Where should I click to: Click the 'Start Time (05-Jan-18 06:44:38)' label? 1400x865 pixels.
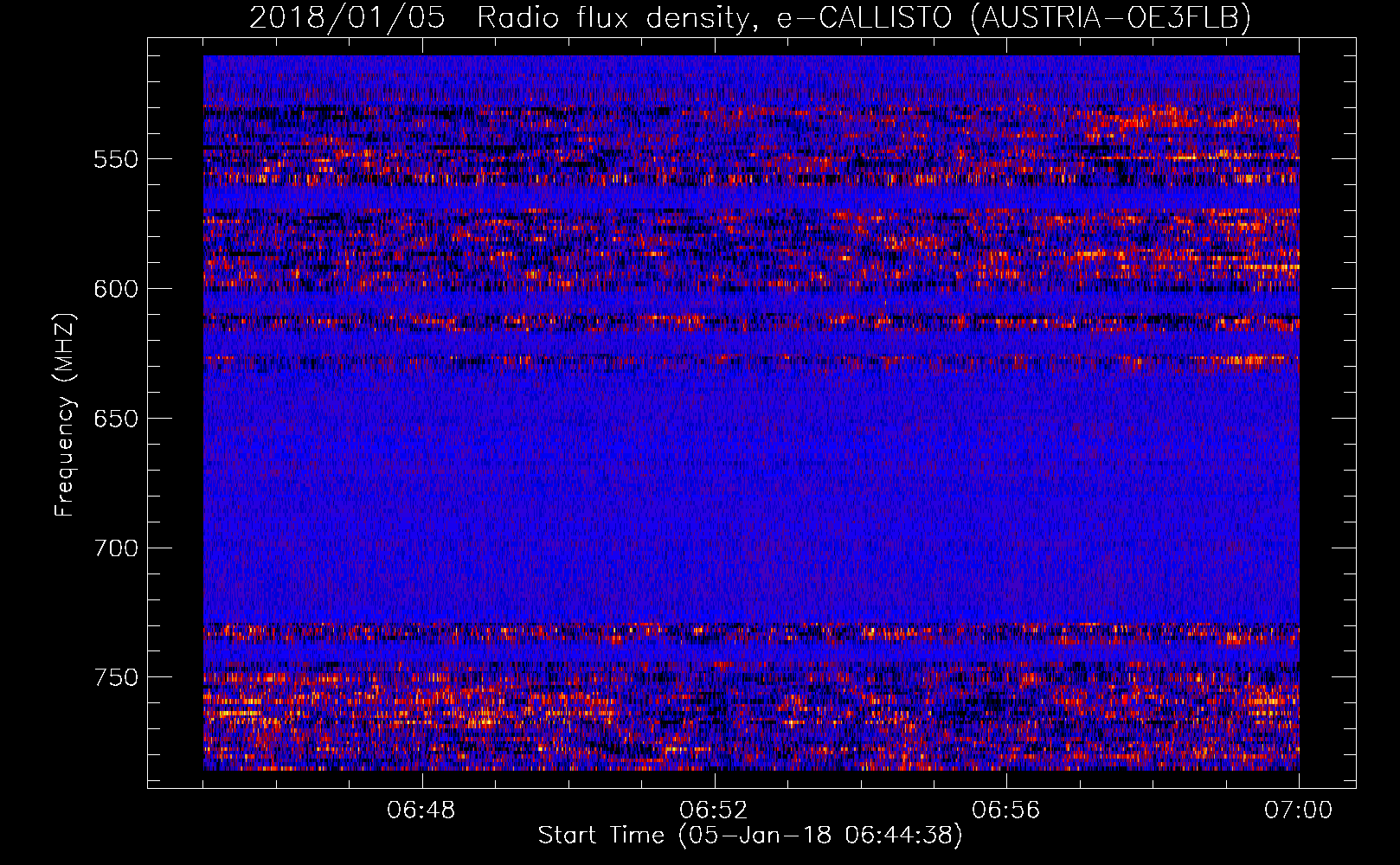tap(750, 836)
